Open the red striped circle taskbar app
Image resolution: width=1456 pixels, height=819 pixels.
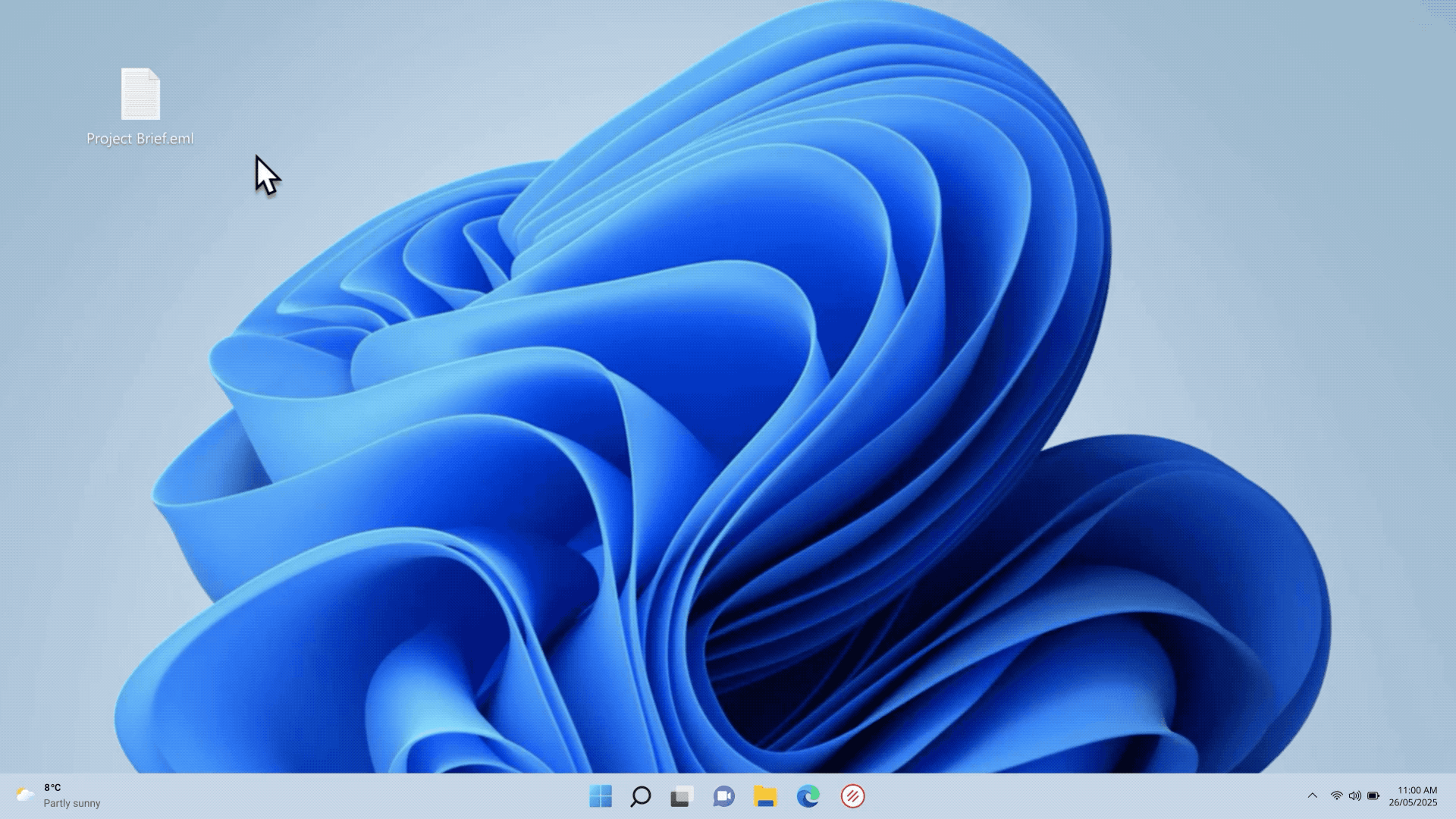click(852, 796)
